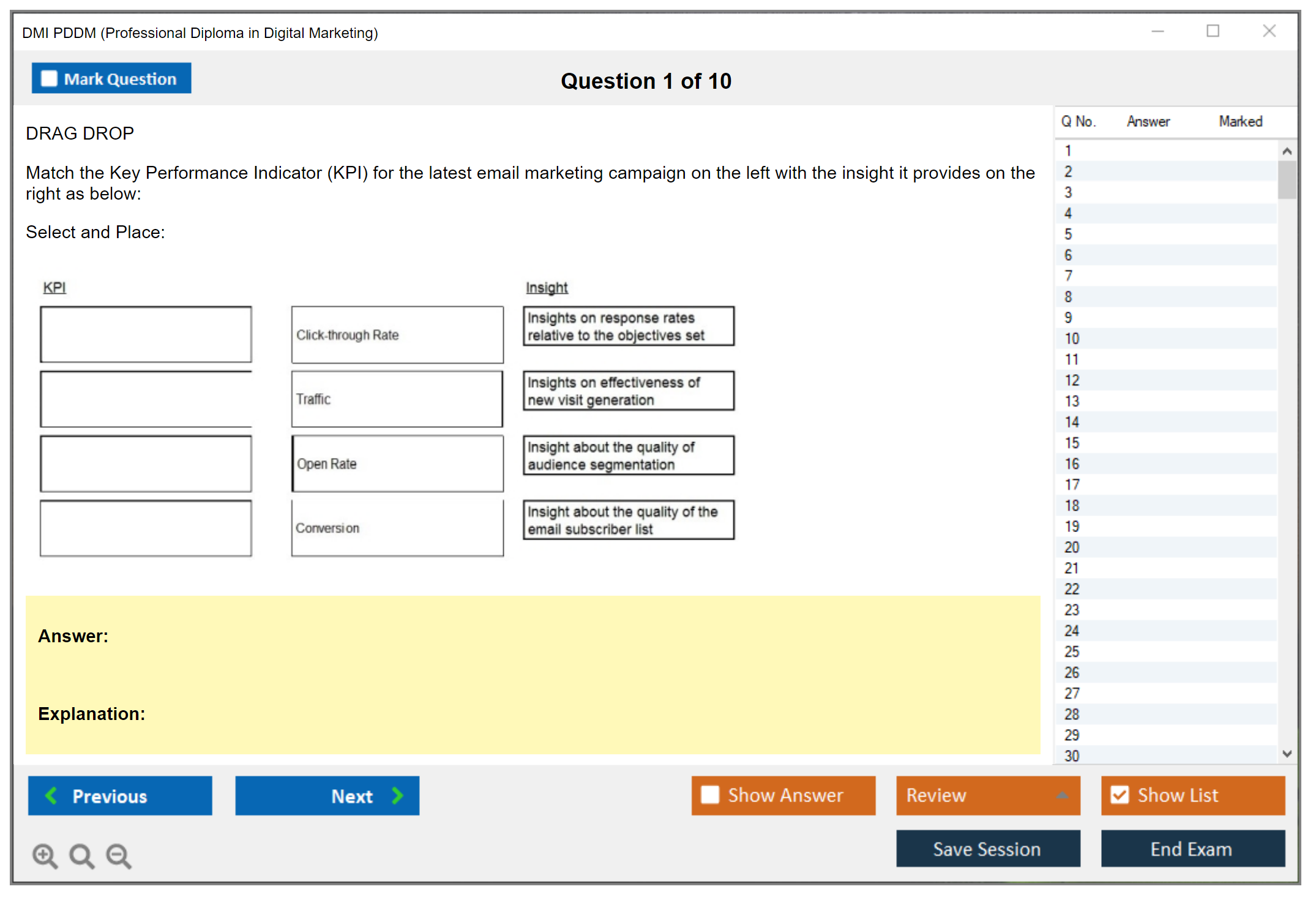This screenshot has width=1316, height=900.
Task: Expand the Review dropdown menu
Action: click(988, 795)
